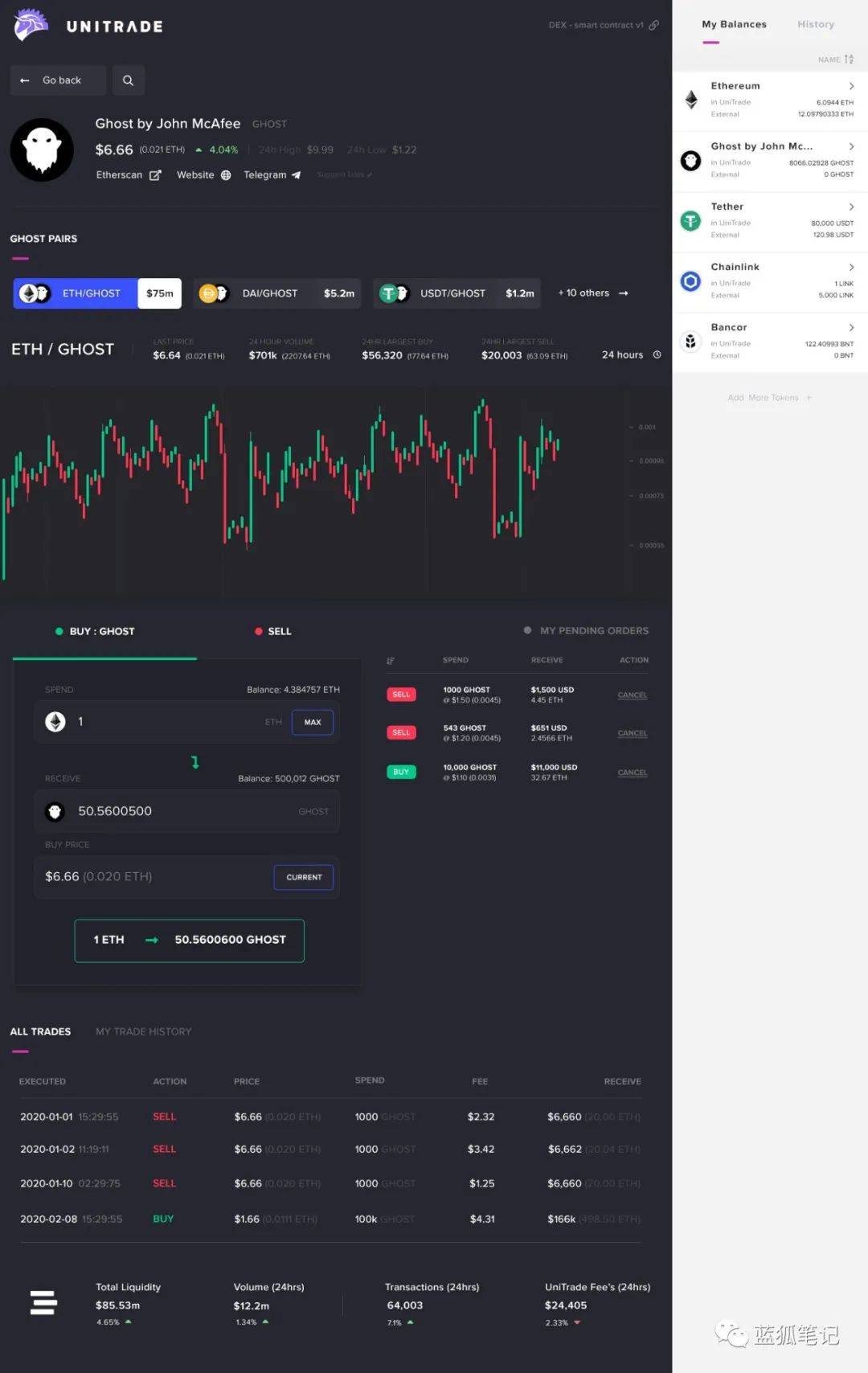Cancel the 543 GHOST sell order
The height and width of the screenshot is (1373, 868).
pyautogui.click(x=633, y=733)
